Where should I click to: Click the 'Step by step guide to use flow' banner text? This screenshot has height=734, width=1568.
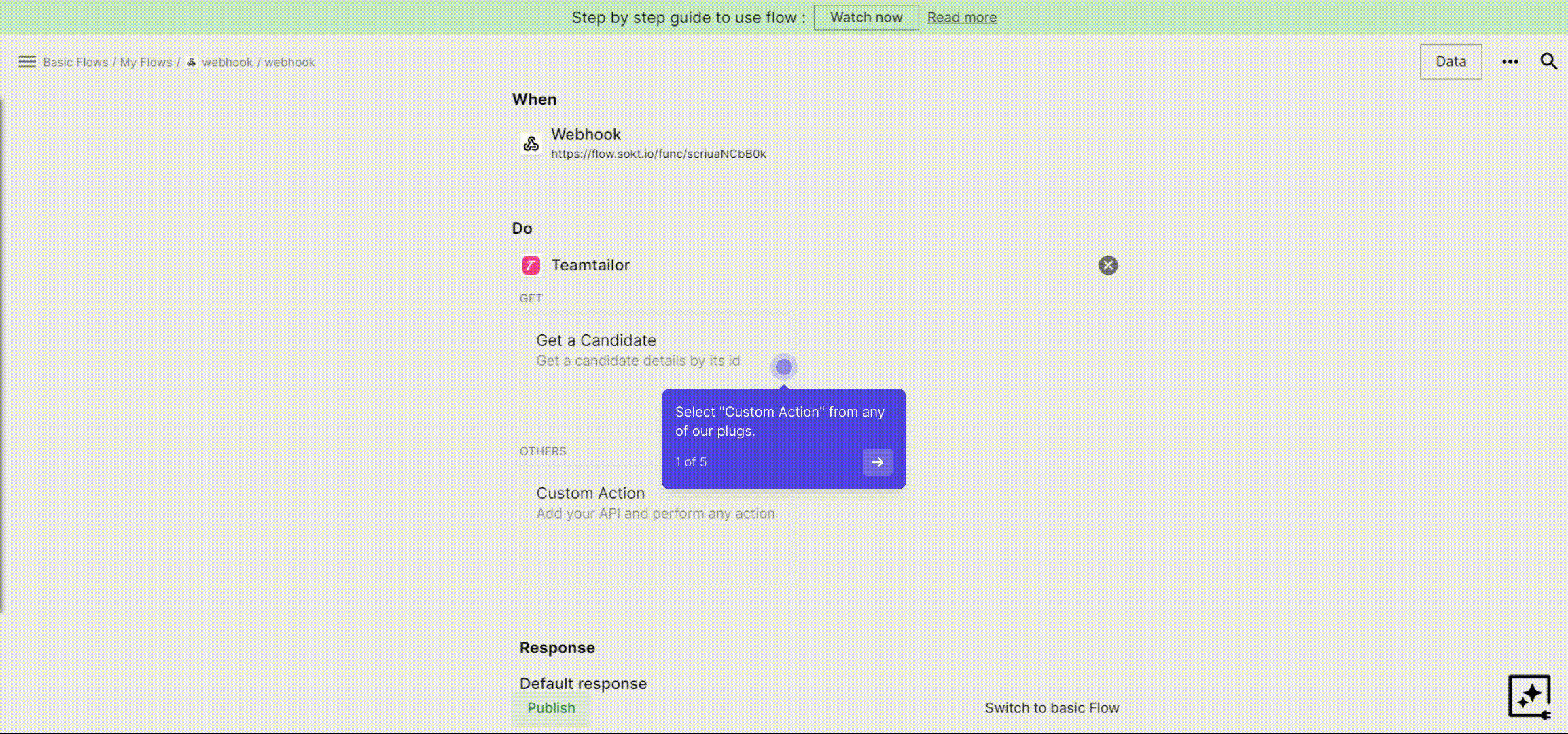[688, 18]
